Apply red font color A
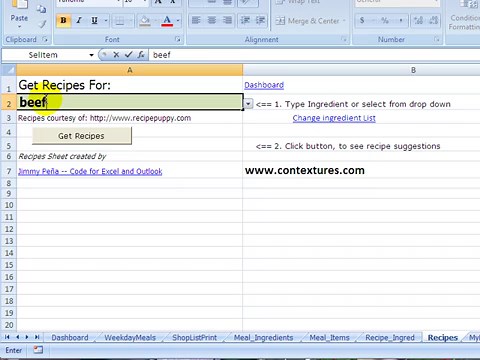 click(x=167, y=21)
